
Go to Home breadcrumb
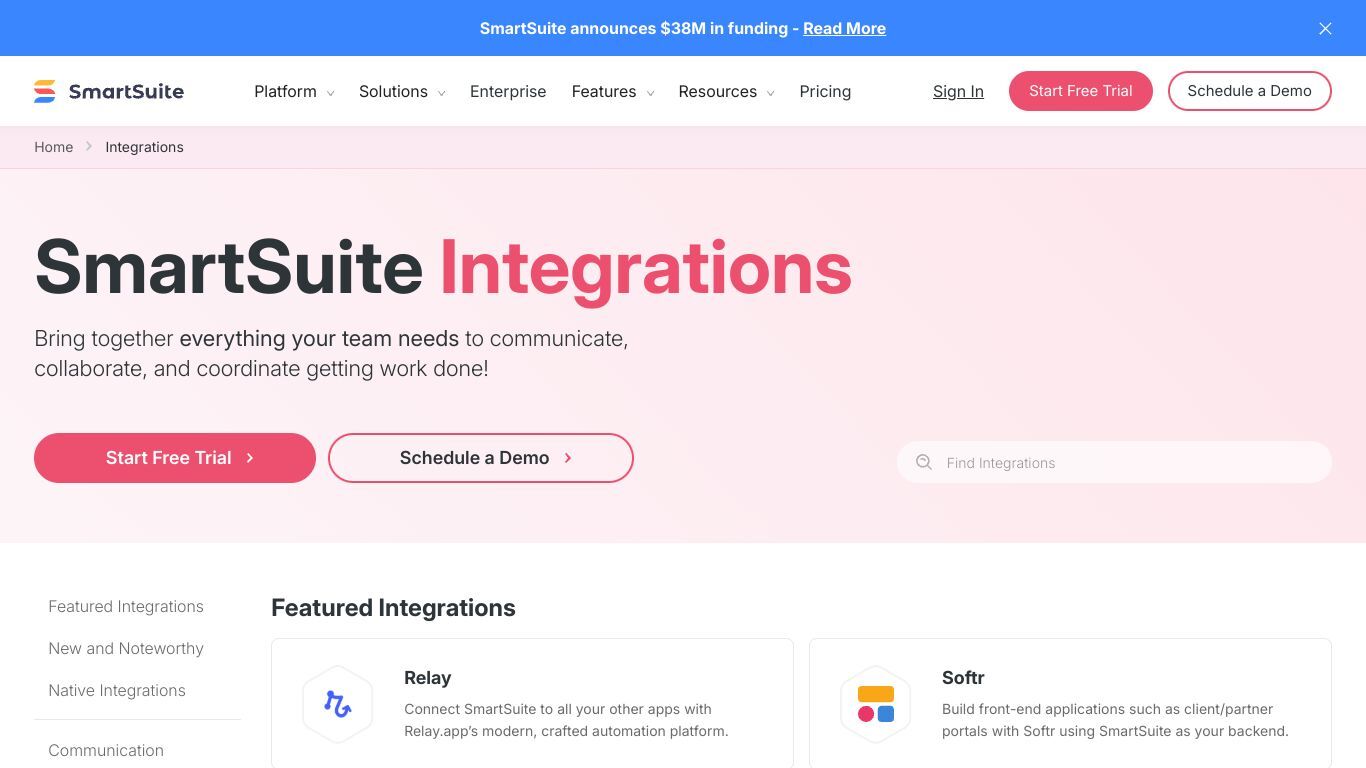(54, 147)
